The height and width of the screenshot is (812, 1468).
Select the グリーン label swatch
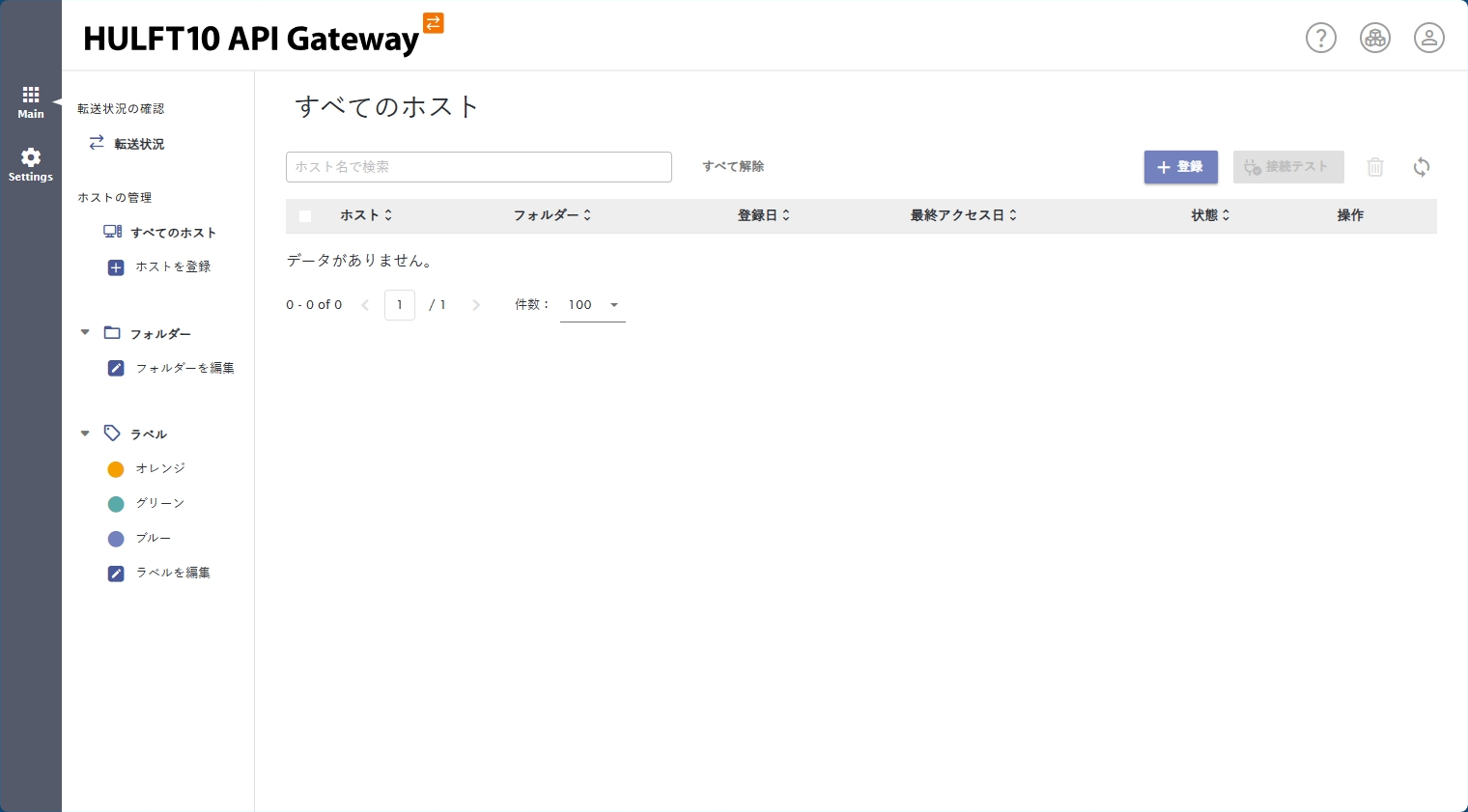[x=116, y=504]
